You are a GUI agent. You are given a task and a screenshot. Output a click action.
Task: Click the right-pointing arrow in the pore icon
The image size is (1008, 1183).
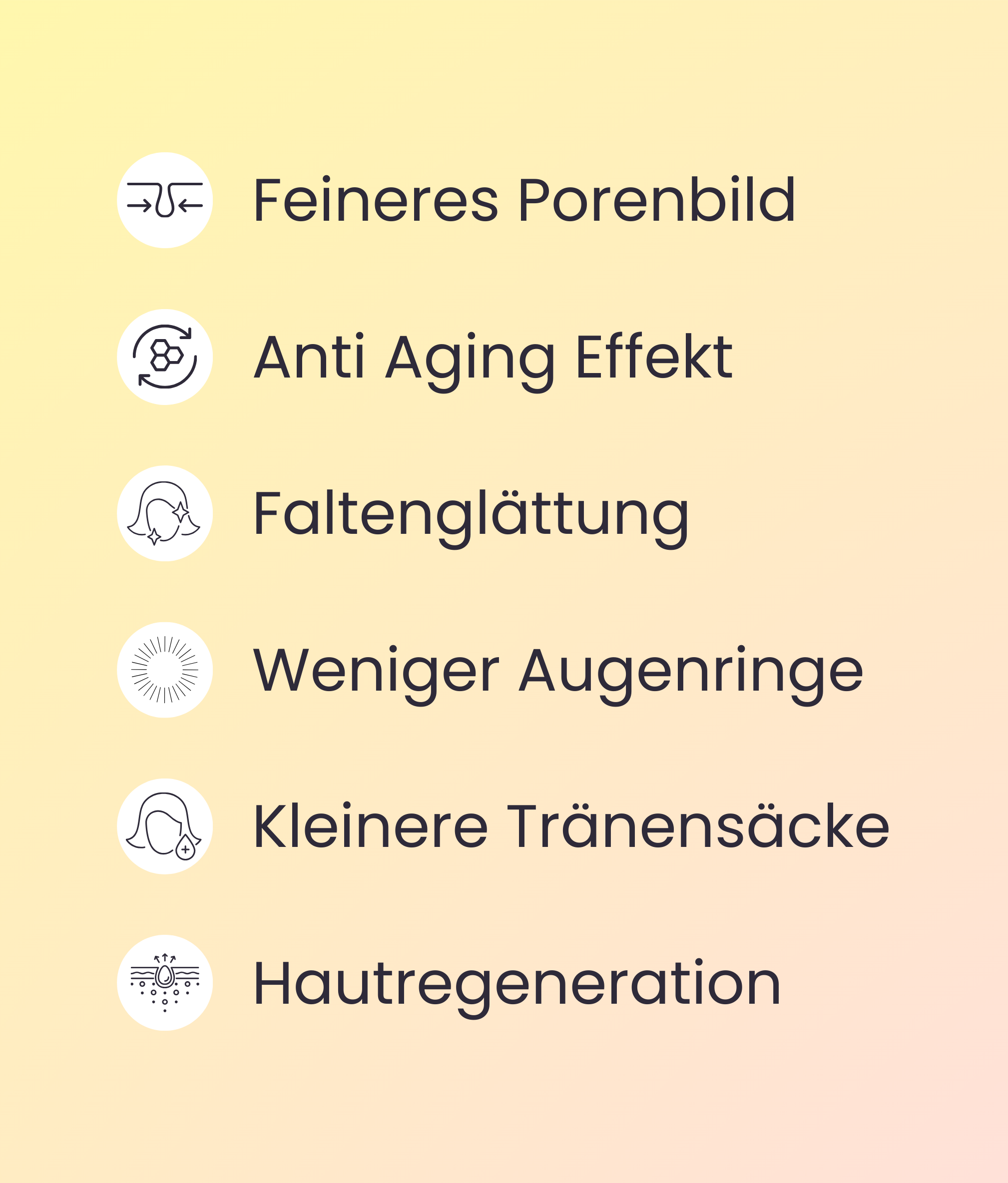point(139,206)
